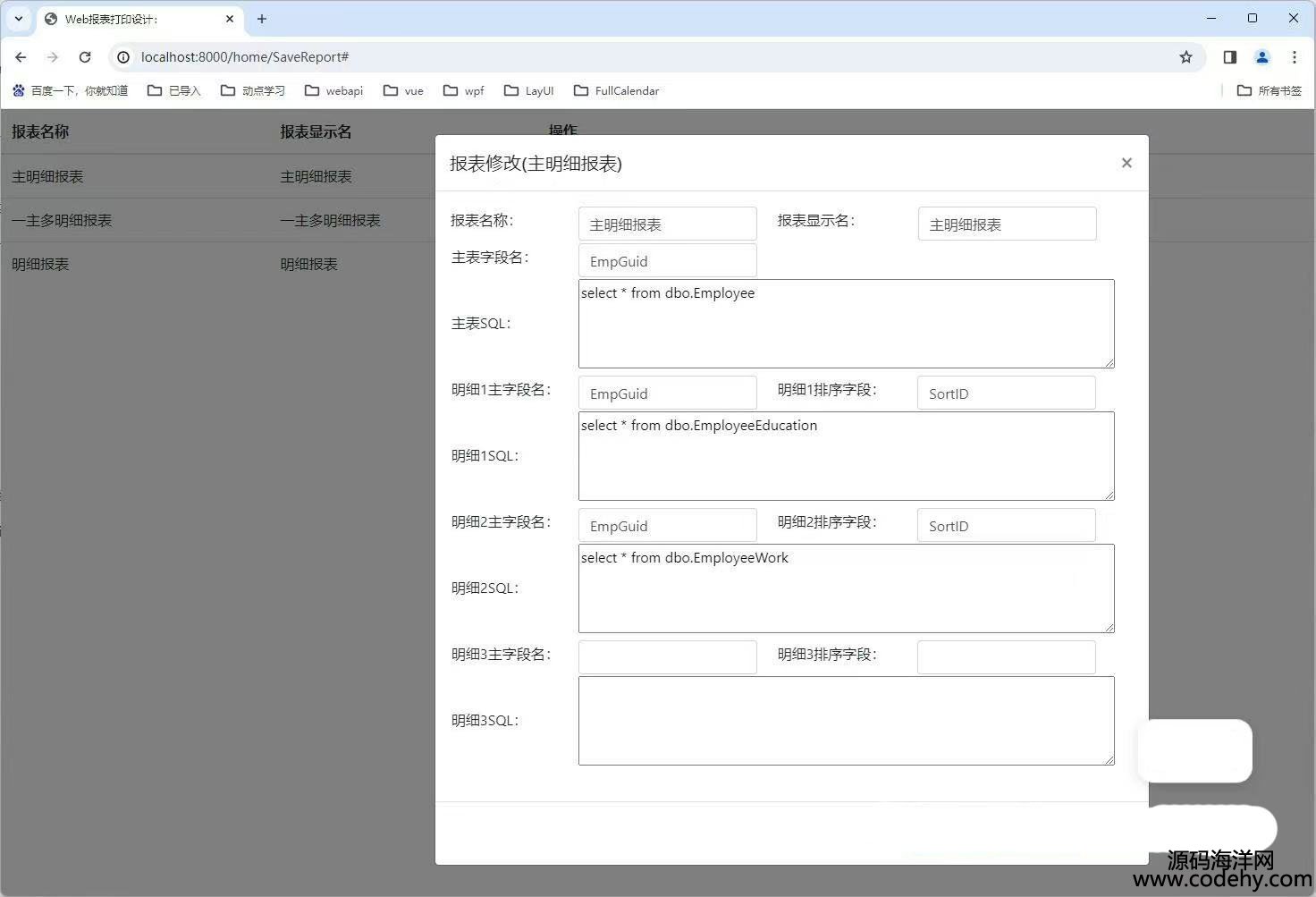The width and height of the screenshot is (1316, 897).
Task: Close the Web报表打印设计 tab
Action: (230, 19)
